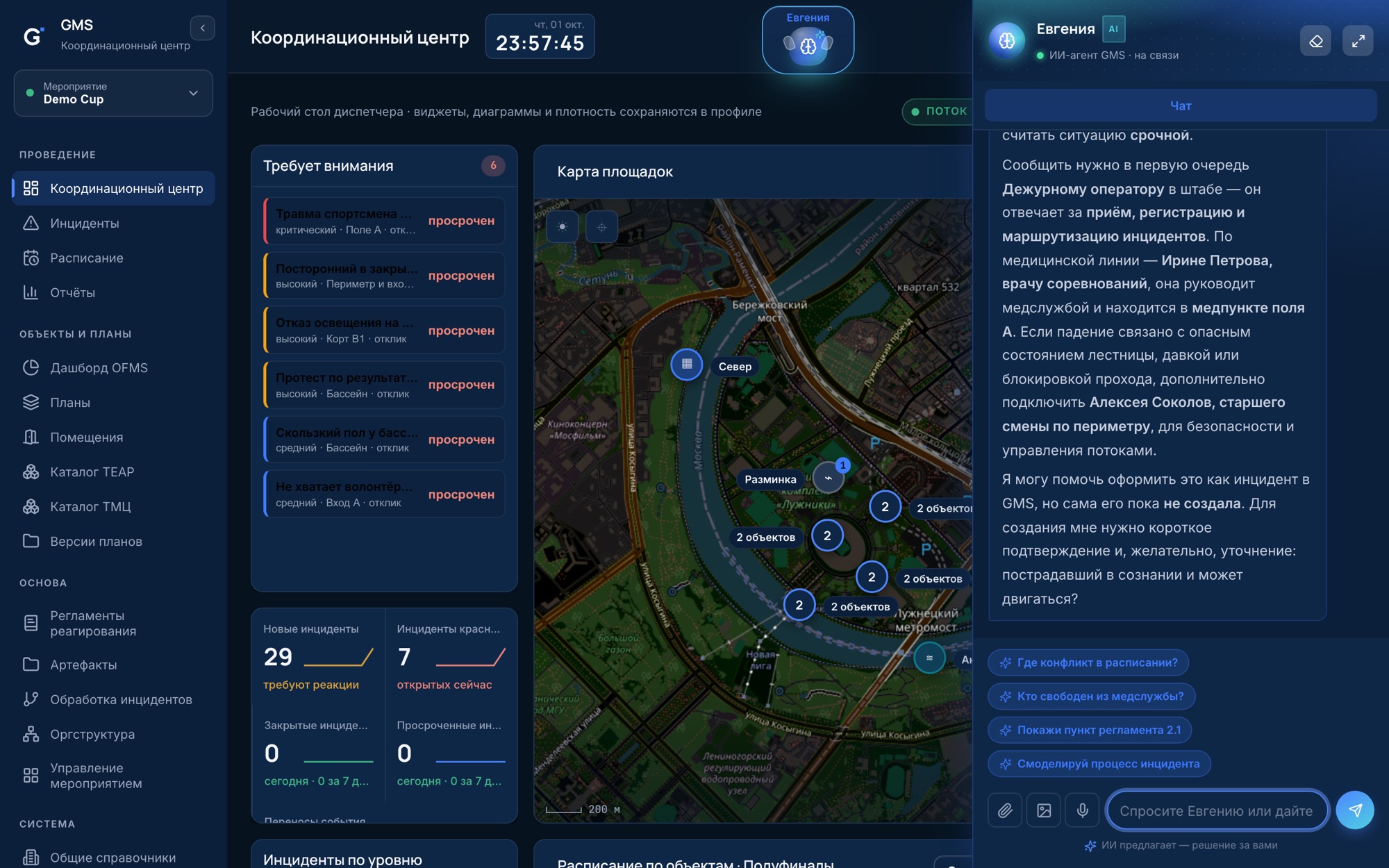Attach an image via picture icon

point(1044,810)
